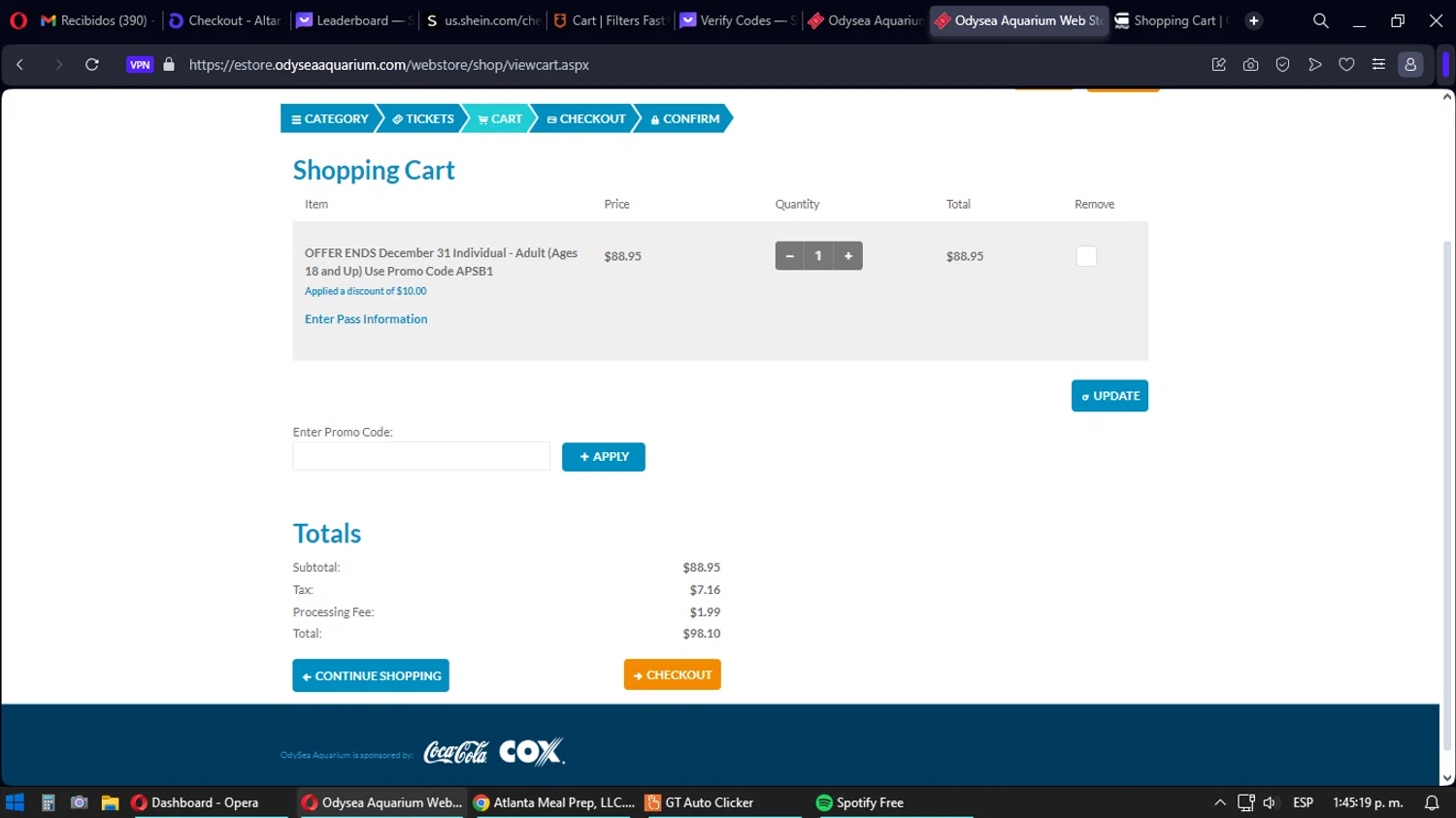This screenshot has height=818, width=1456.
Task: Switch to the Leaderboard tab
Action: [x=354, y=20]
